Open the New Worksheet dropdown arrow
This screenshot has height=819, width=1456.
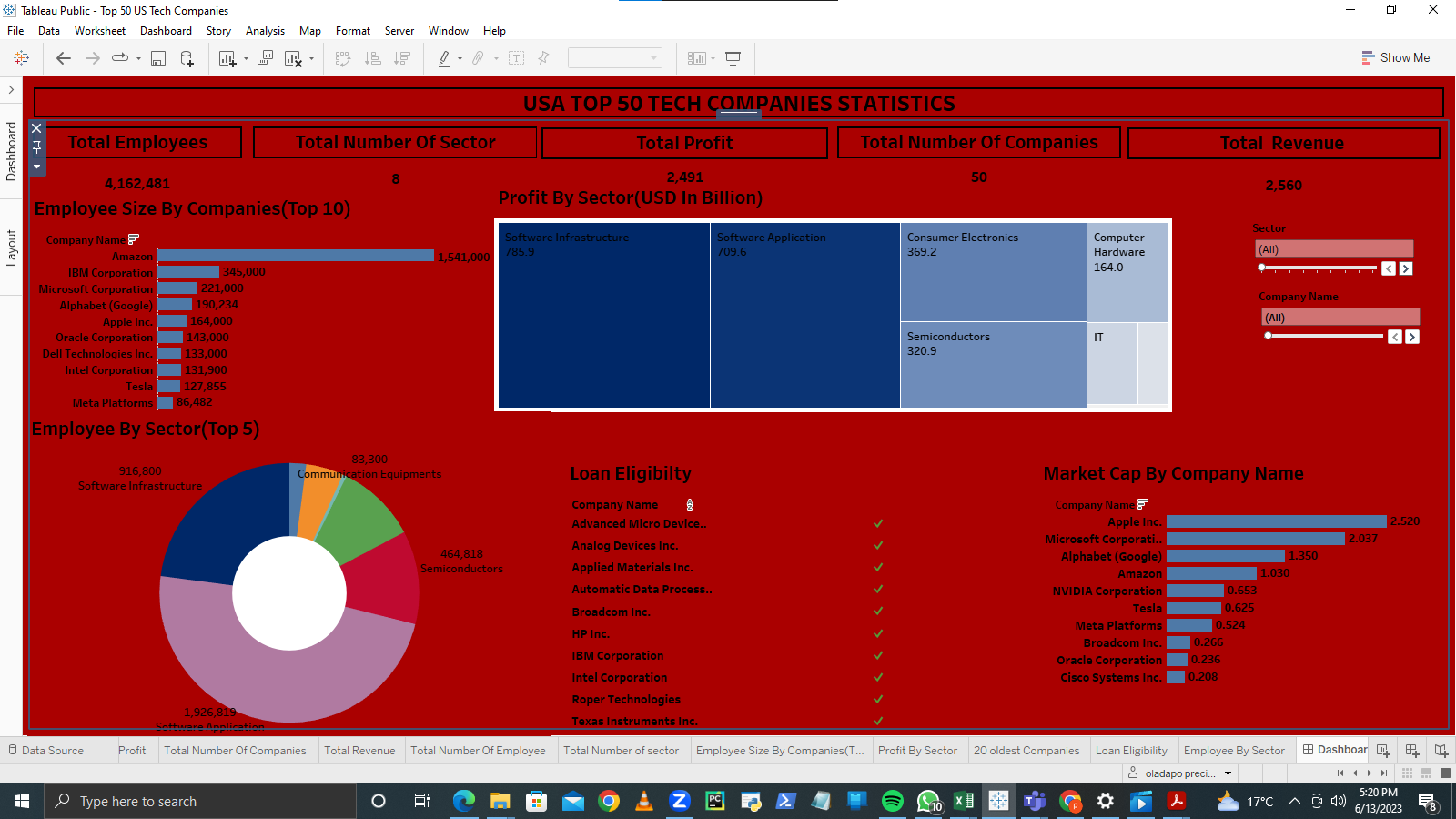pyautogui.click(x=246, y=59)
